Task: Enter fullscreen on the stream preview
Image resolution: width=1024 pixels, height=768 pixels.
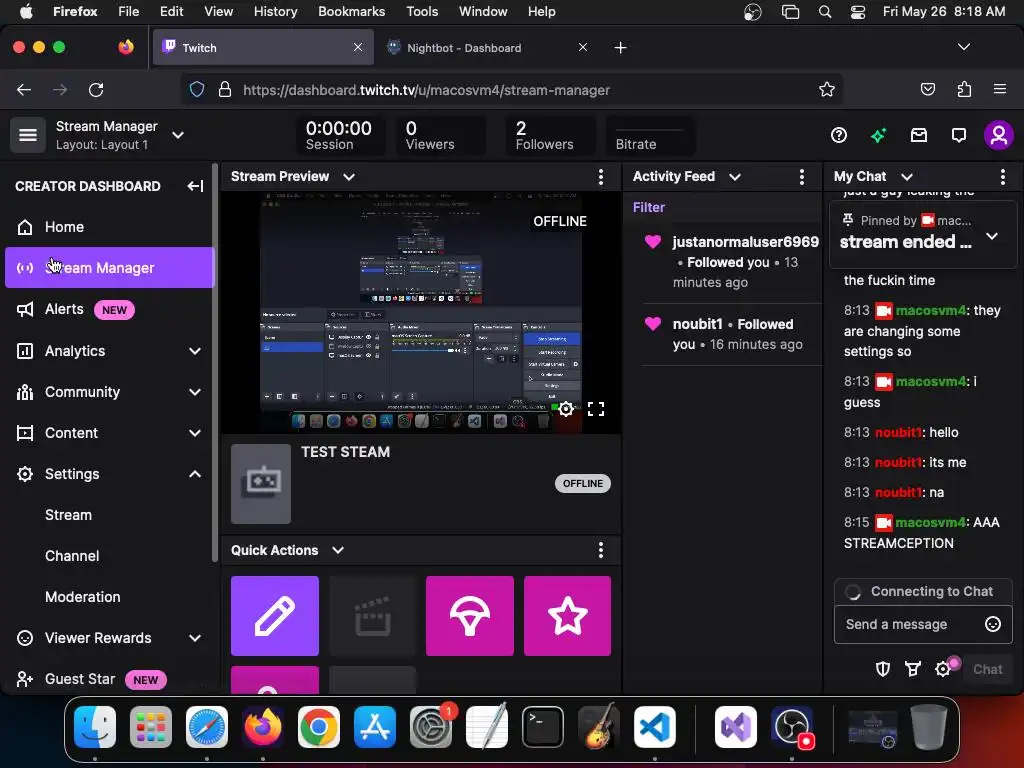Action: pos(596,409)
